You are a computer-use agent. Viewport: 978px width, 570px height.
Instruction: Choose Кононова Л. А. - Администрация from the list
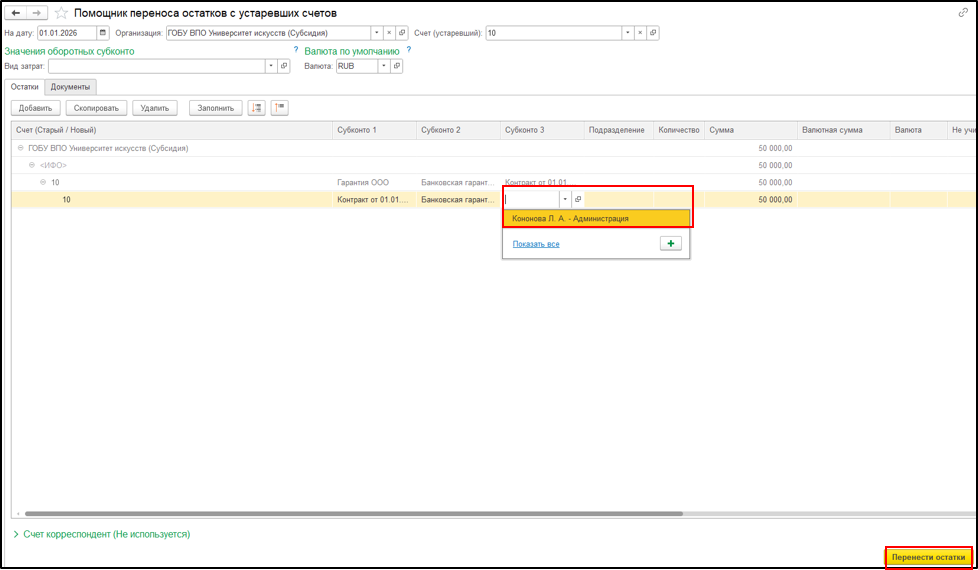(596, 219)
